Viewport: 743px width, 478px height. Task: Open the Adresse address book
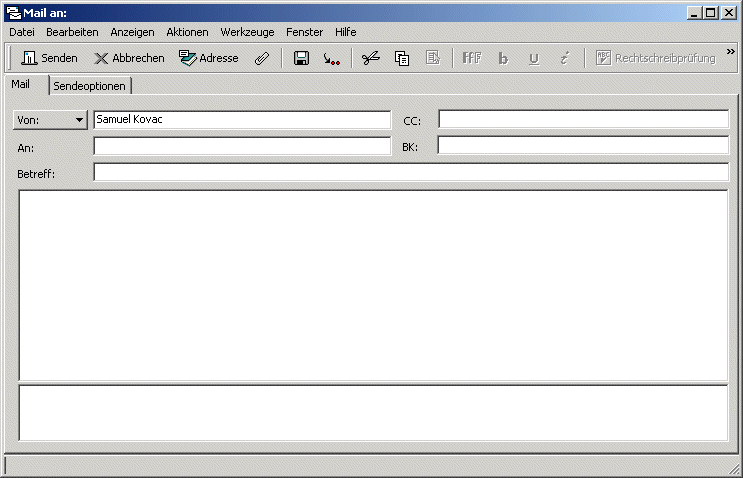tap(209, 58)
